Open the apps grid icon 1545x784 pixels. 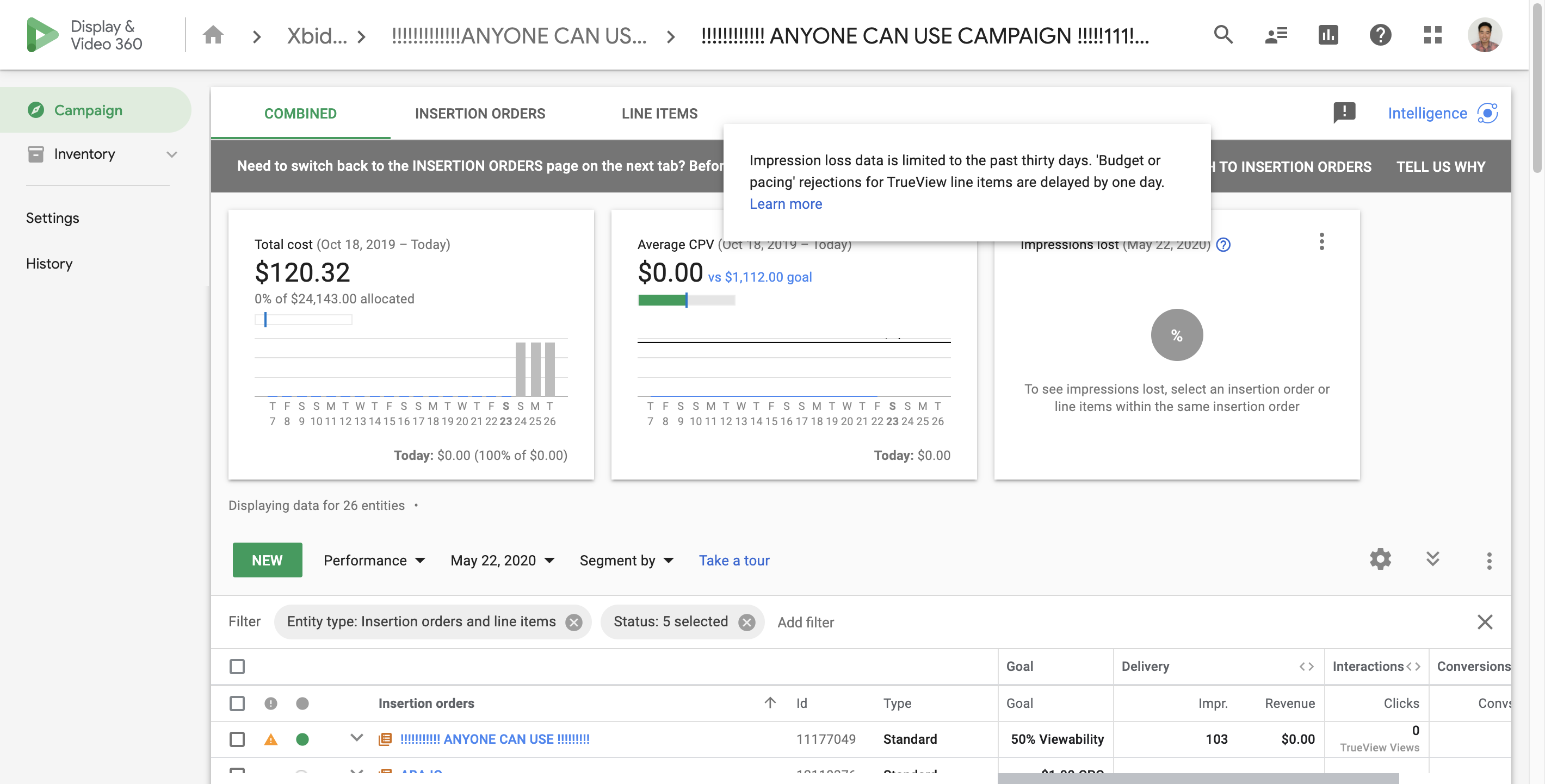click(x=1432, y=35)
